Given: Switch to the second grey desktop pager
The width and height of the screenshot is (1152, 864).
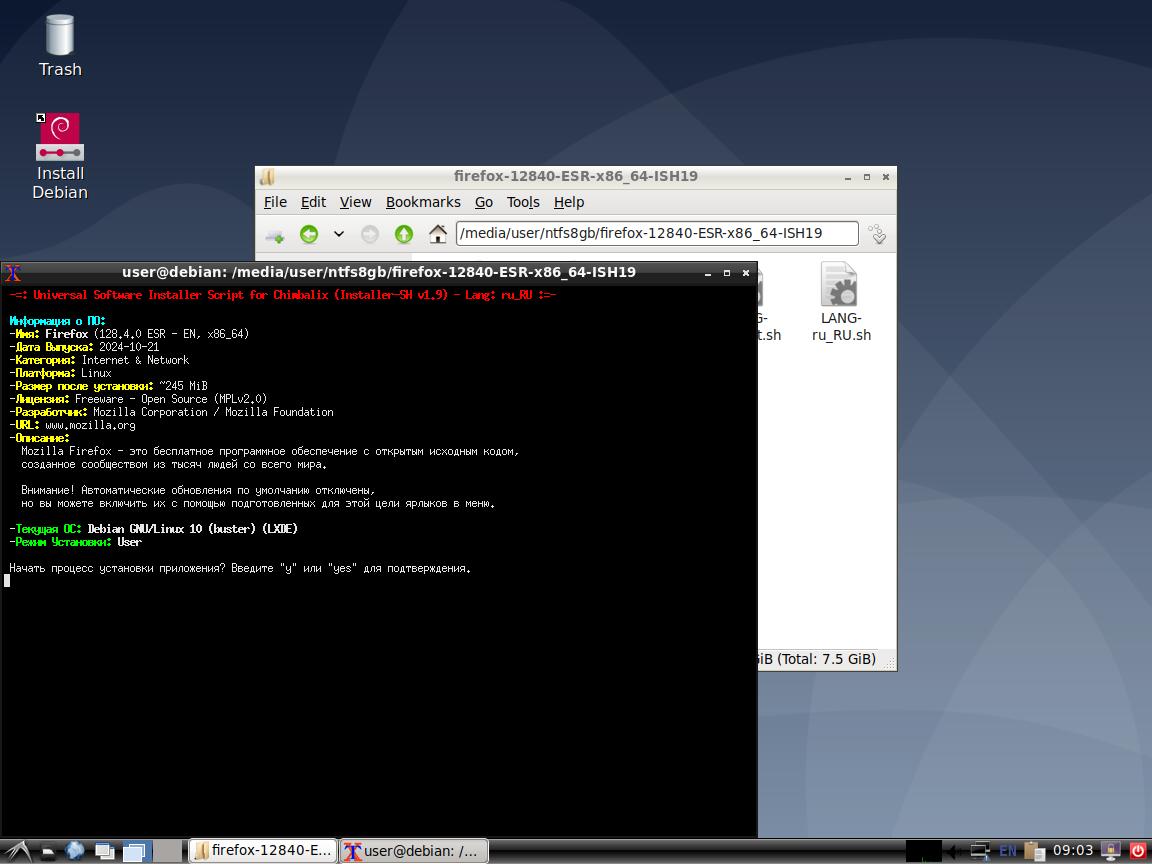Looking at the screenshot, I should [x=168, y=852].
